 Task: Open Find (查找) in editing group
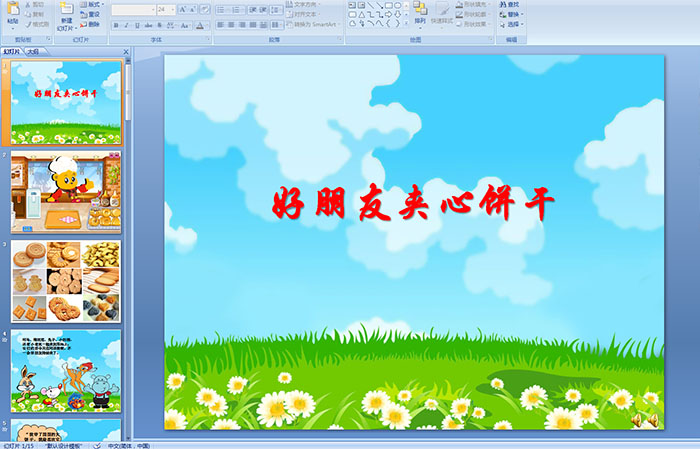[510, 4]
